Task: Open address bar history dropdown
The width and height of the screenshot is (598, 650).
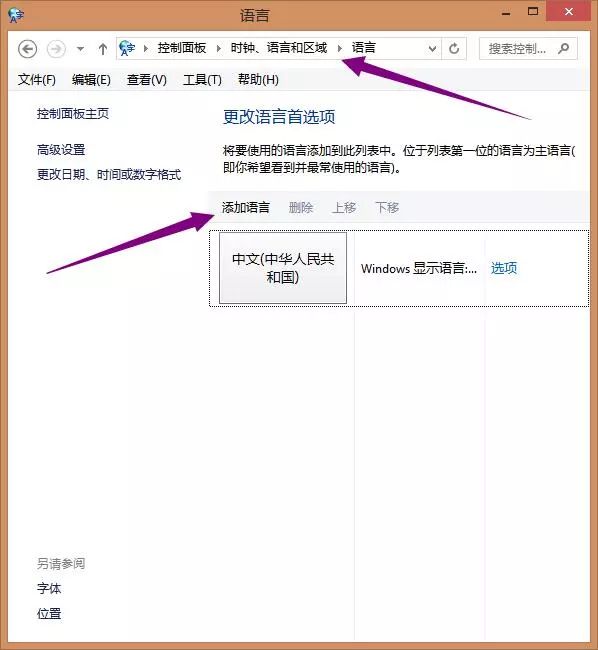Action: point(432,49)
